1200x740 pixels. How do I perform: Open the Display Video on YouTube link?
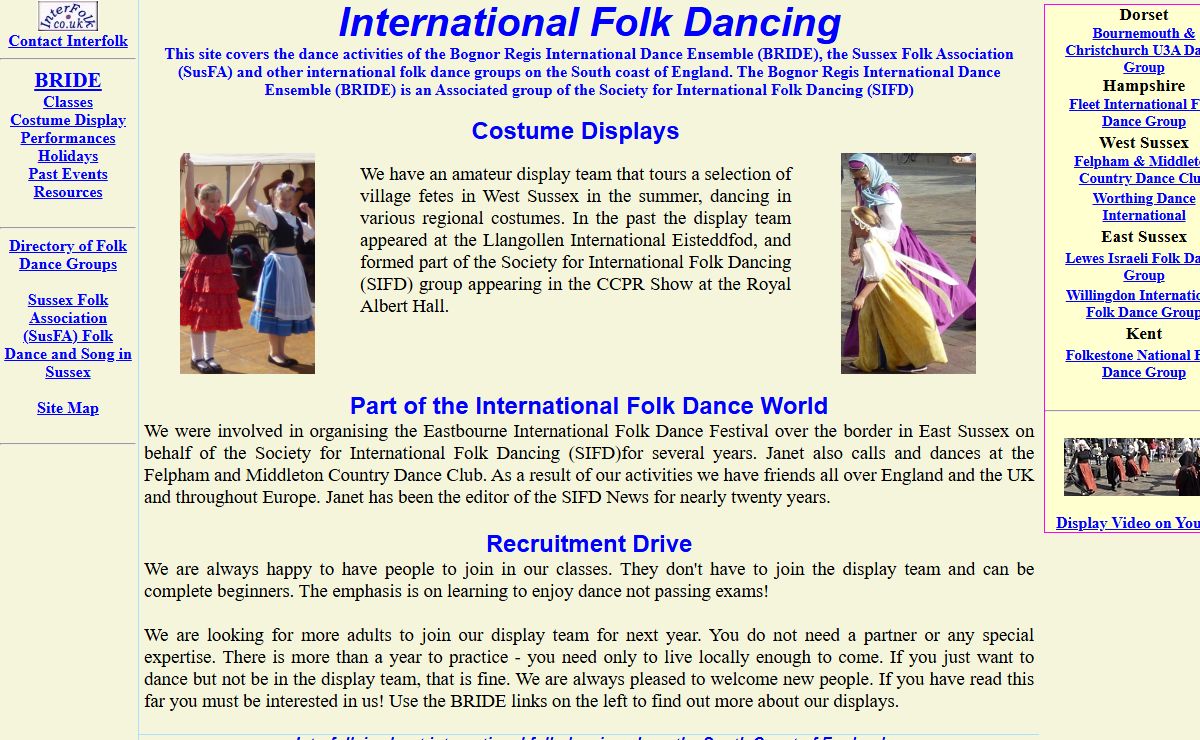tap(1128, 523)
